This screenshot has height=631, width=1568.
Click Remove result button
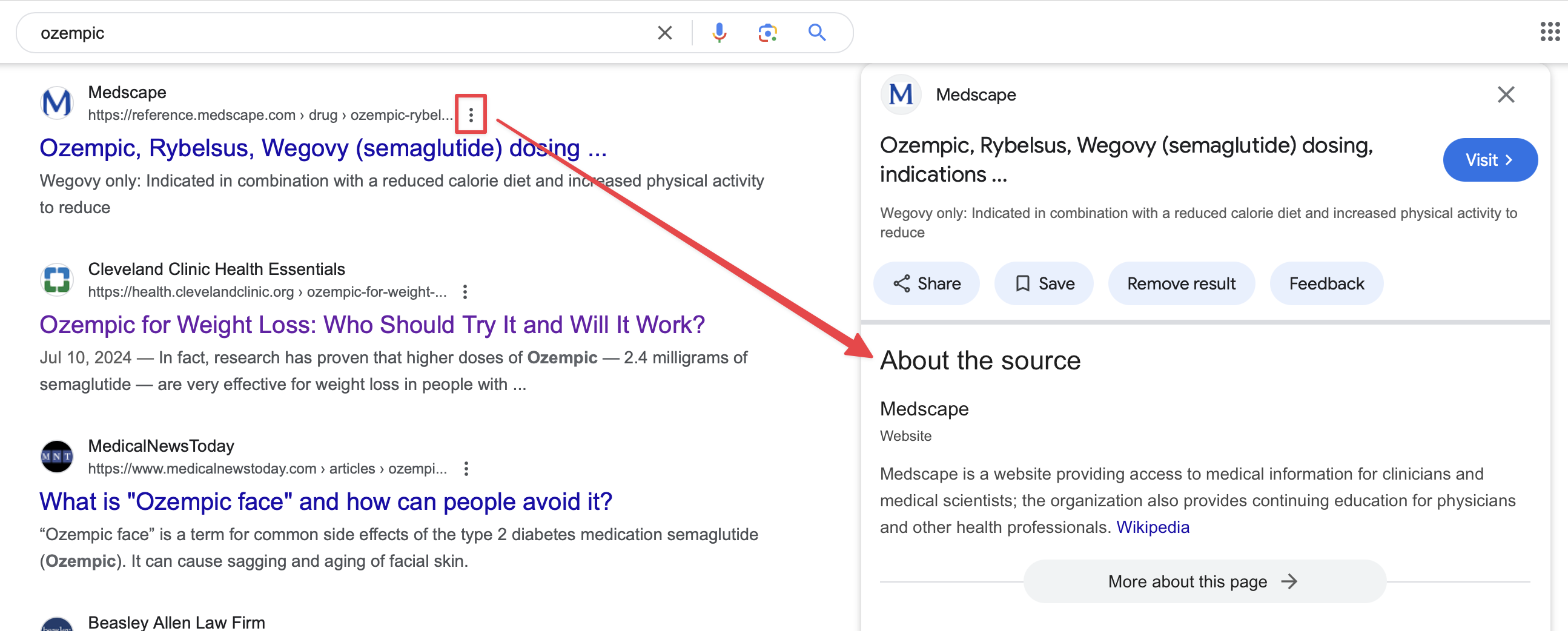click(1181, 283)
